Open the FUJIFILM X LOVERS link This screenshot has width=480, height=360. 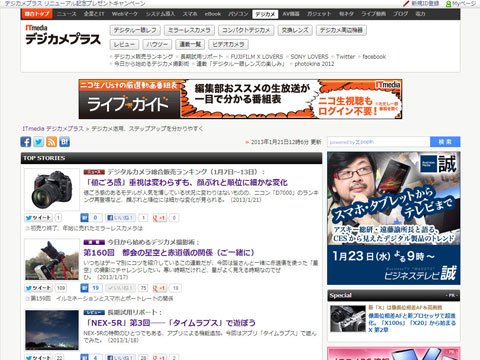coord(257,57)
